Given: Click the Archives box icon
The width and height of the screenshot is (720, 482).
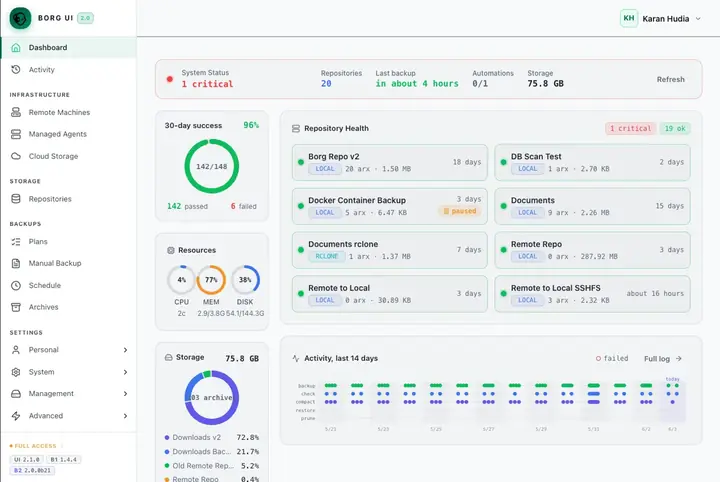Looking at the screenshot, I should tap(16, 307).
